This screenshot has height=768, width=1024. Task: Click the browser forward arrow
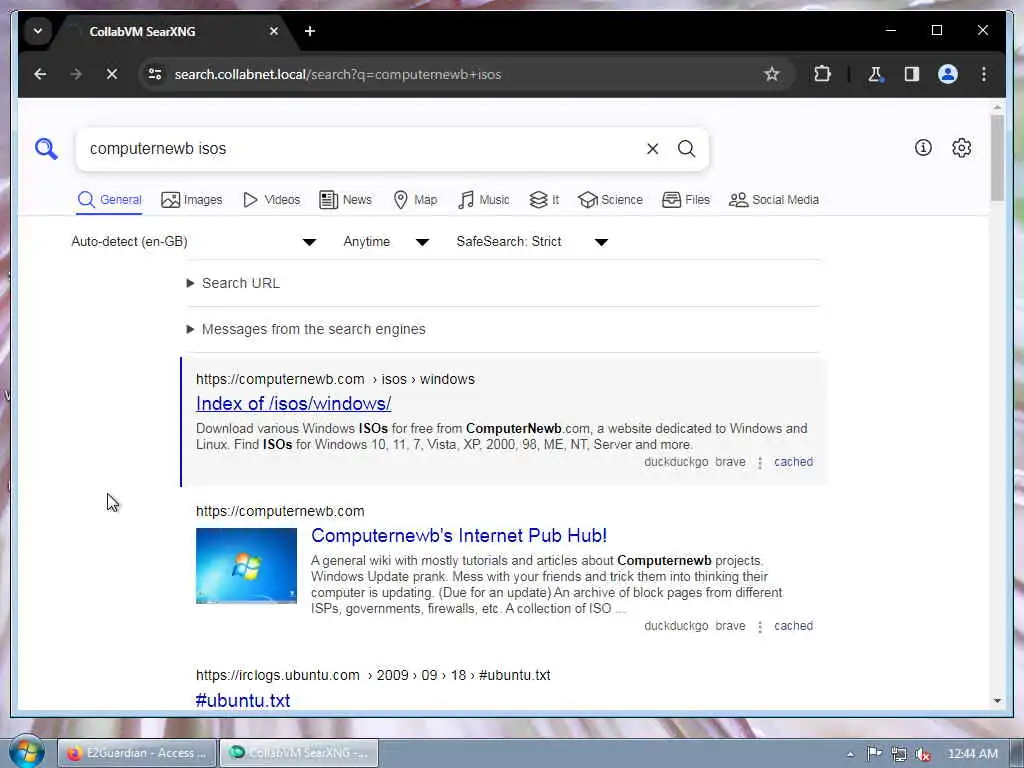pyautogui.click(x=76, y=74)
